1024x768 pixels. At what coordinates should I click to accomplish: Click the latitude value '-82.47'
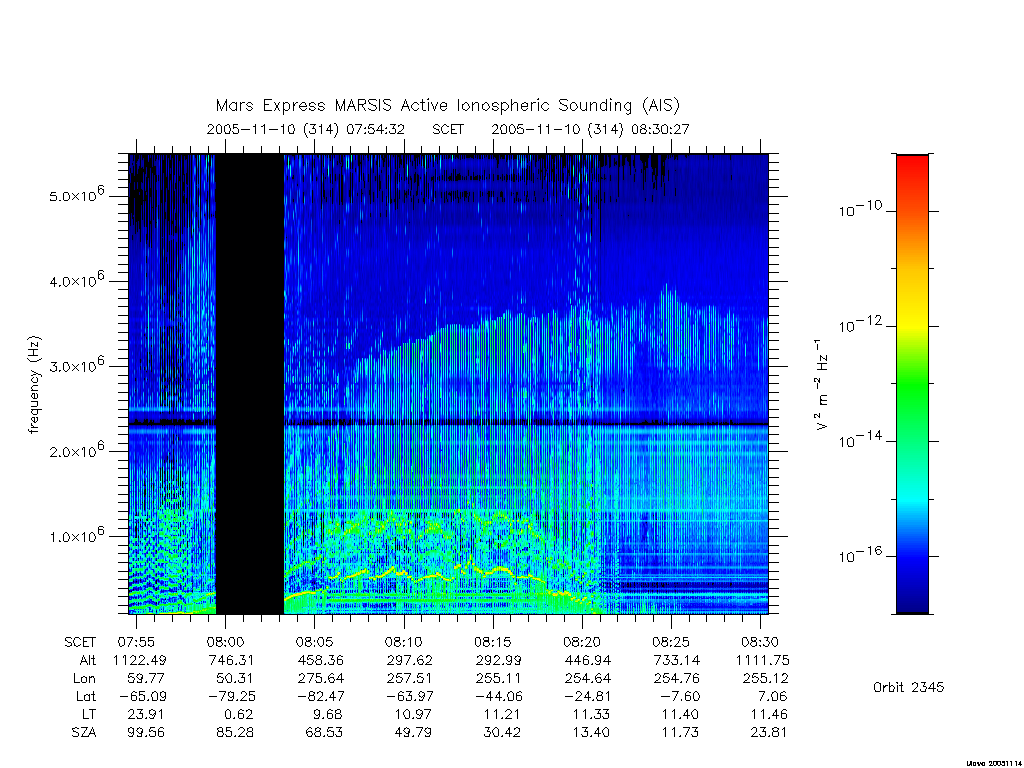[x=321, y=696]
